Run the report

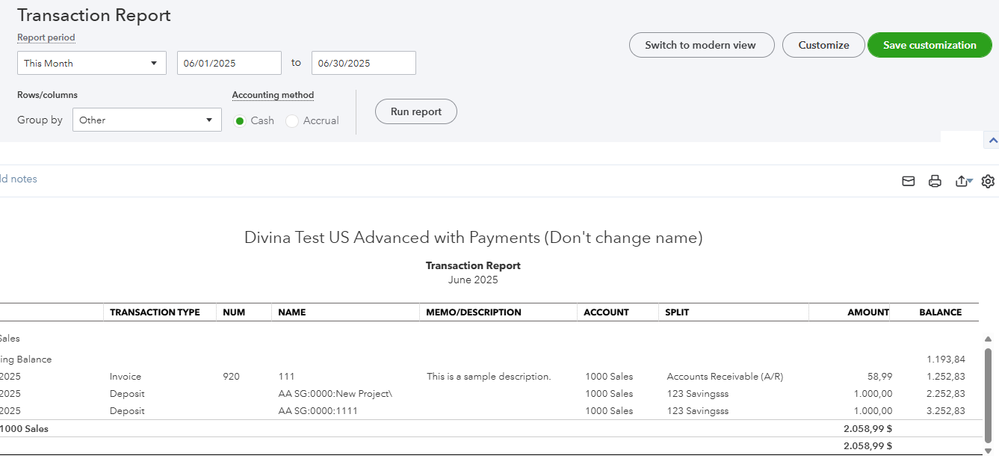coord(415,112)
